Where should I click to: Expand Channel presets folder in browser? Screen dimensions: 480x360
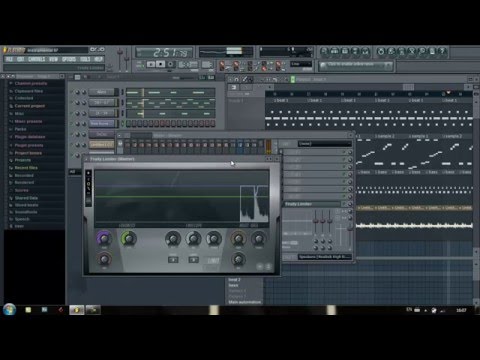tap(31, 83)
